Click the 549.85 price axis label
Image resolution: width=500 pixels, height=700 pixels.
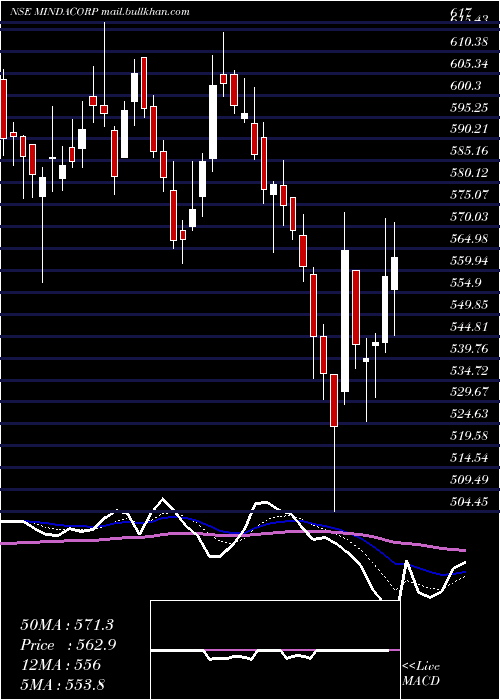pyautogui.click(x=468, y=304)
